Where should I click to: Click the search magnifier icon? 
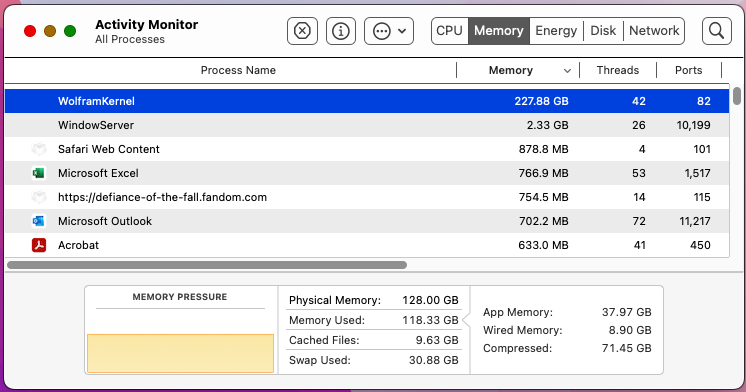(x=717, y=31)
